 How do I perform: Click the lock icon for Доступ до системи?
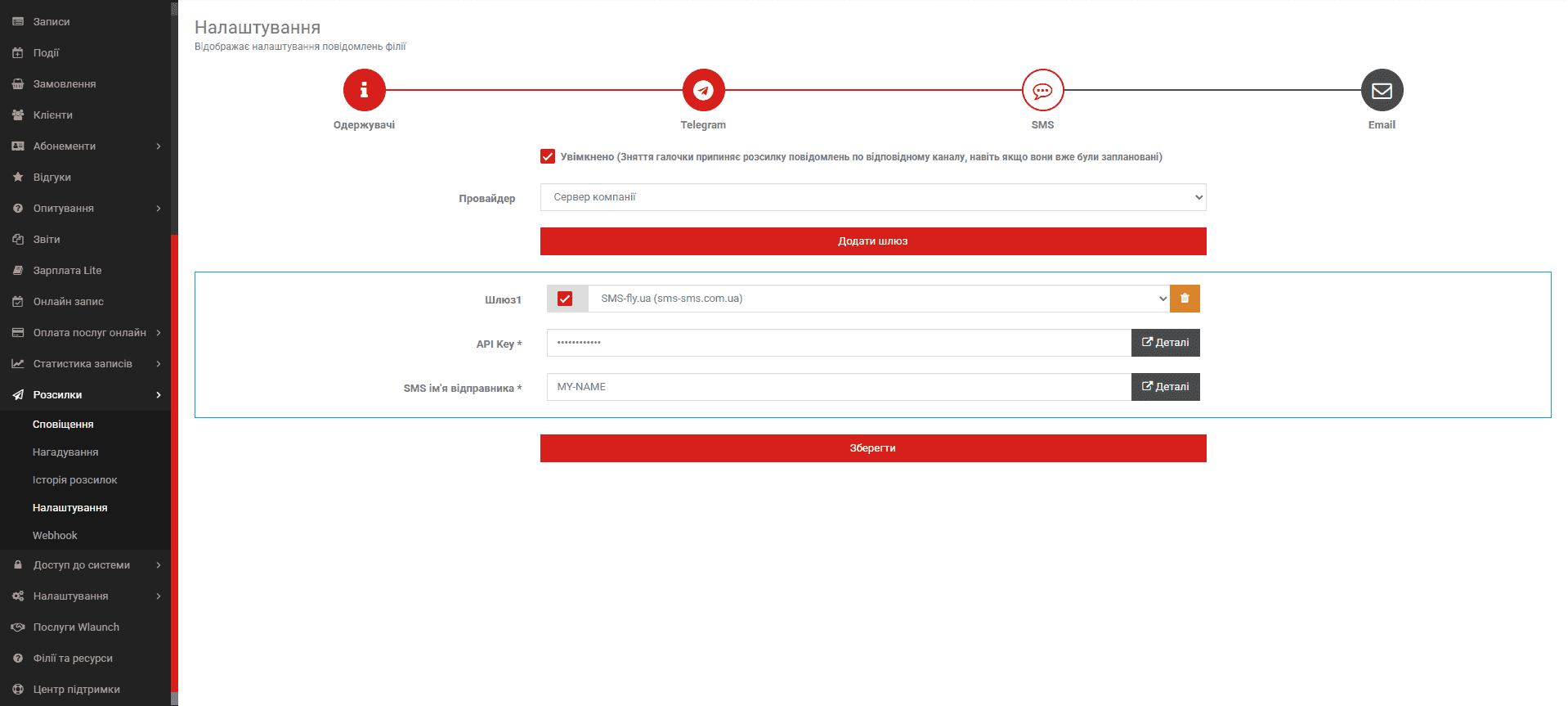point(18,565)
